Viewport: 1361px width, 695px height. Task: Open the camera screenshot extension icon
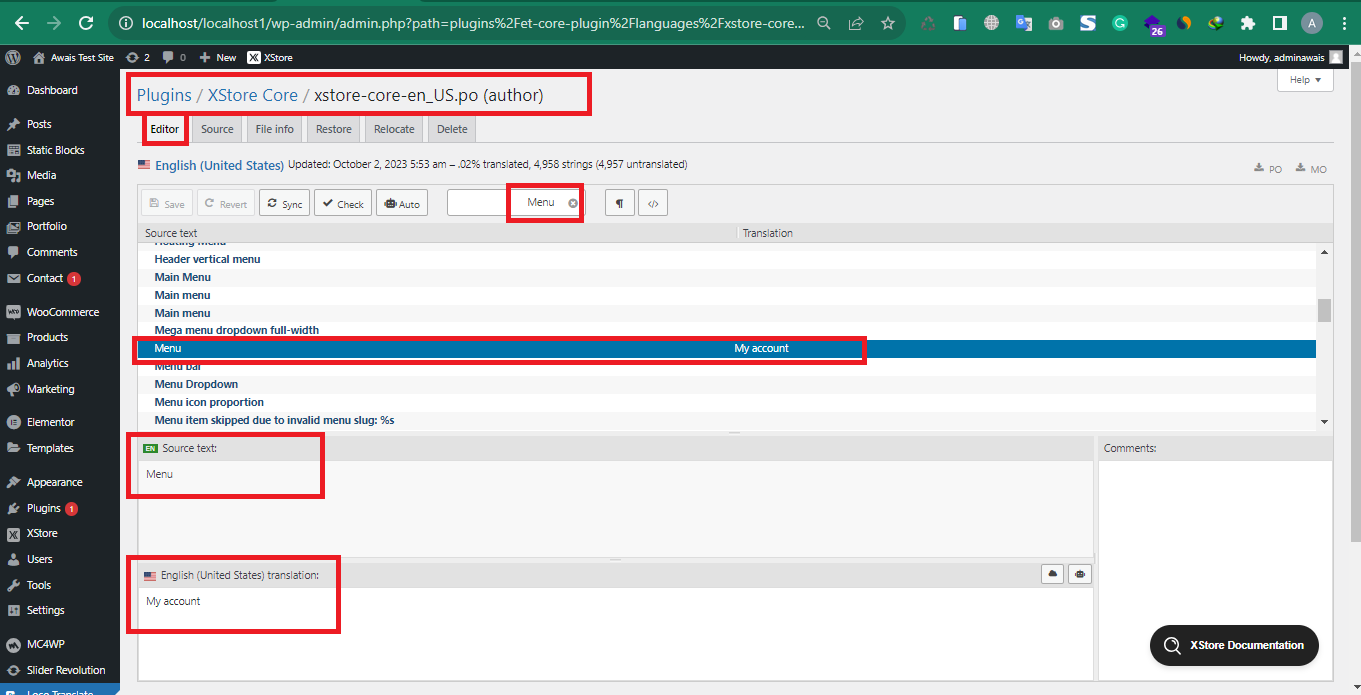[1056, 23]
